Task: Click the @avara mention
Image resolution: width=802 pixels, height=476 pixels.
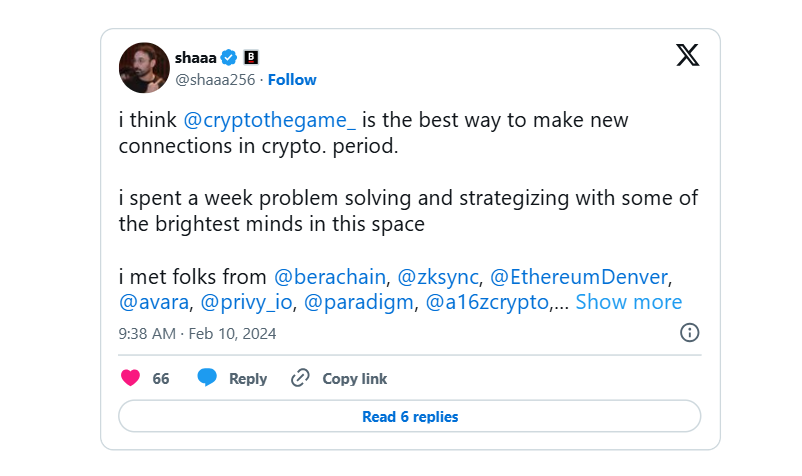Action: (154, 303)
